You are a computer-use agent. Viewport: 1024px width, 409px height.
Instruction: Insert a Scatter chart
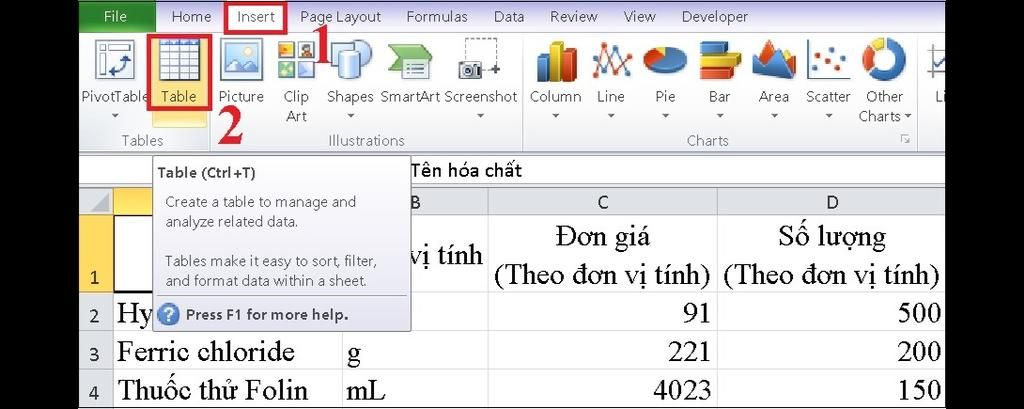tap(827, 72)
